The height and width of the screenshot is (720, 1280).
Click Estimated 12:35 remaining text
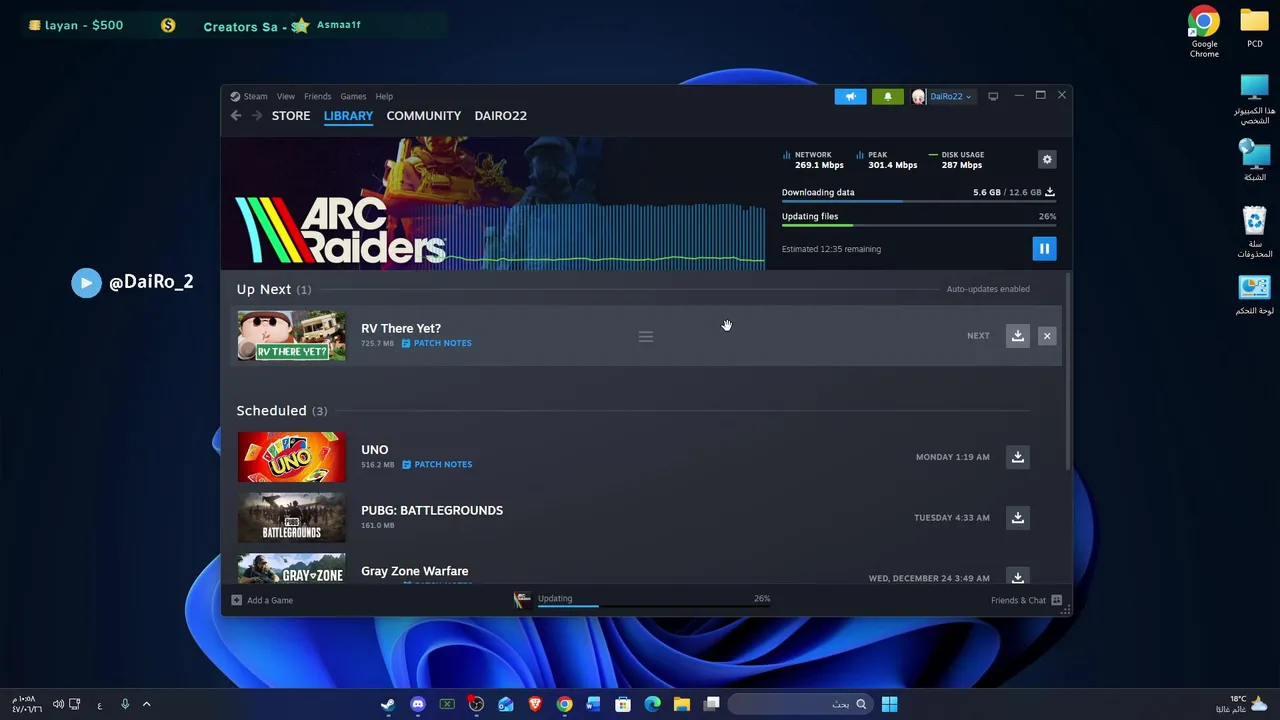(x=831, y=249)
